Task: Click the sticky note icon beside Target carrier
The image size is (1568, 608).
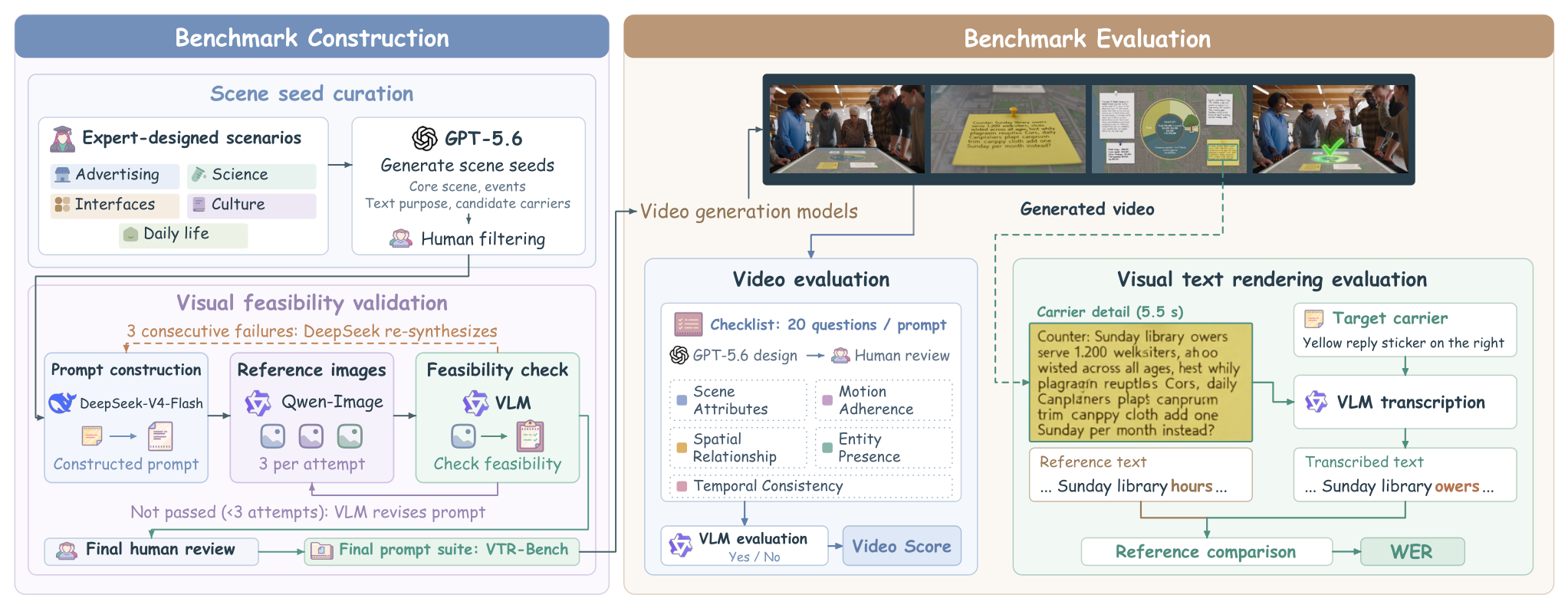Action: [x=1314, y=318]
